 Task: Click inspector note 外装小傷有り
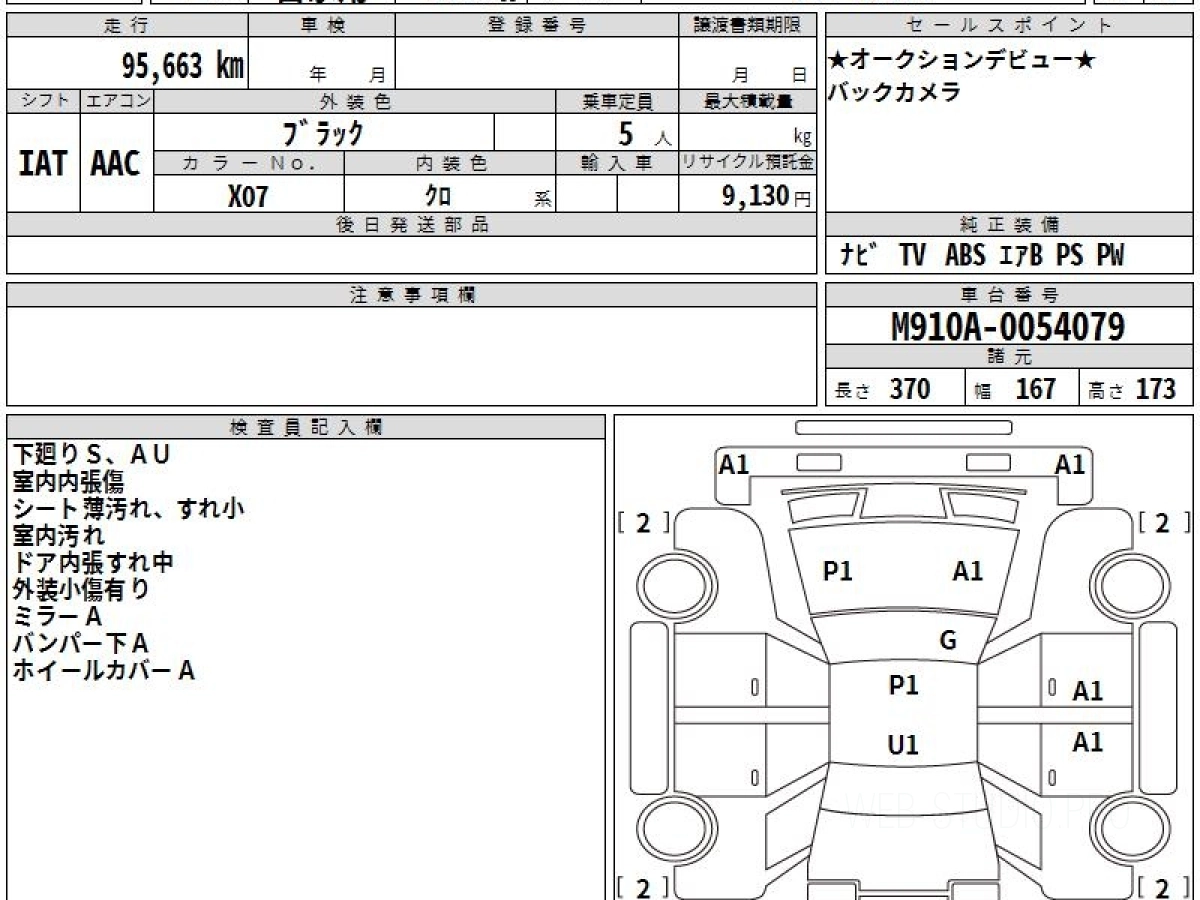(x=81, y=589)
